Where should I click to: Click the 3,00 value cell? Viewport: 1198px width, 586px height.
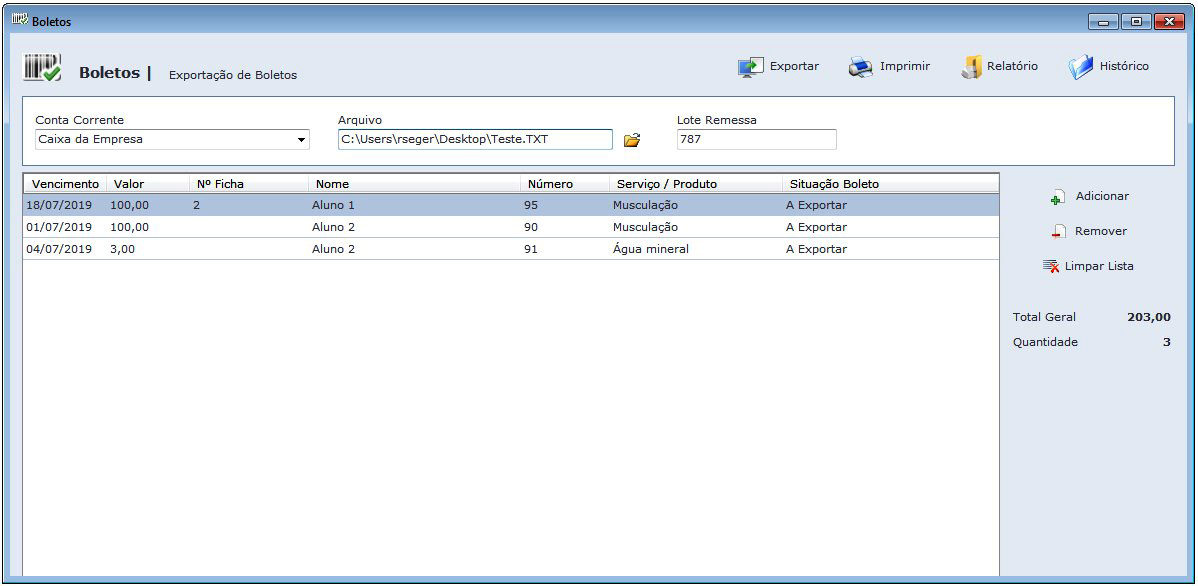click(122, 249)
